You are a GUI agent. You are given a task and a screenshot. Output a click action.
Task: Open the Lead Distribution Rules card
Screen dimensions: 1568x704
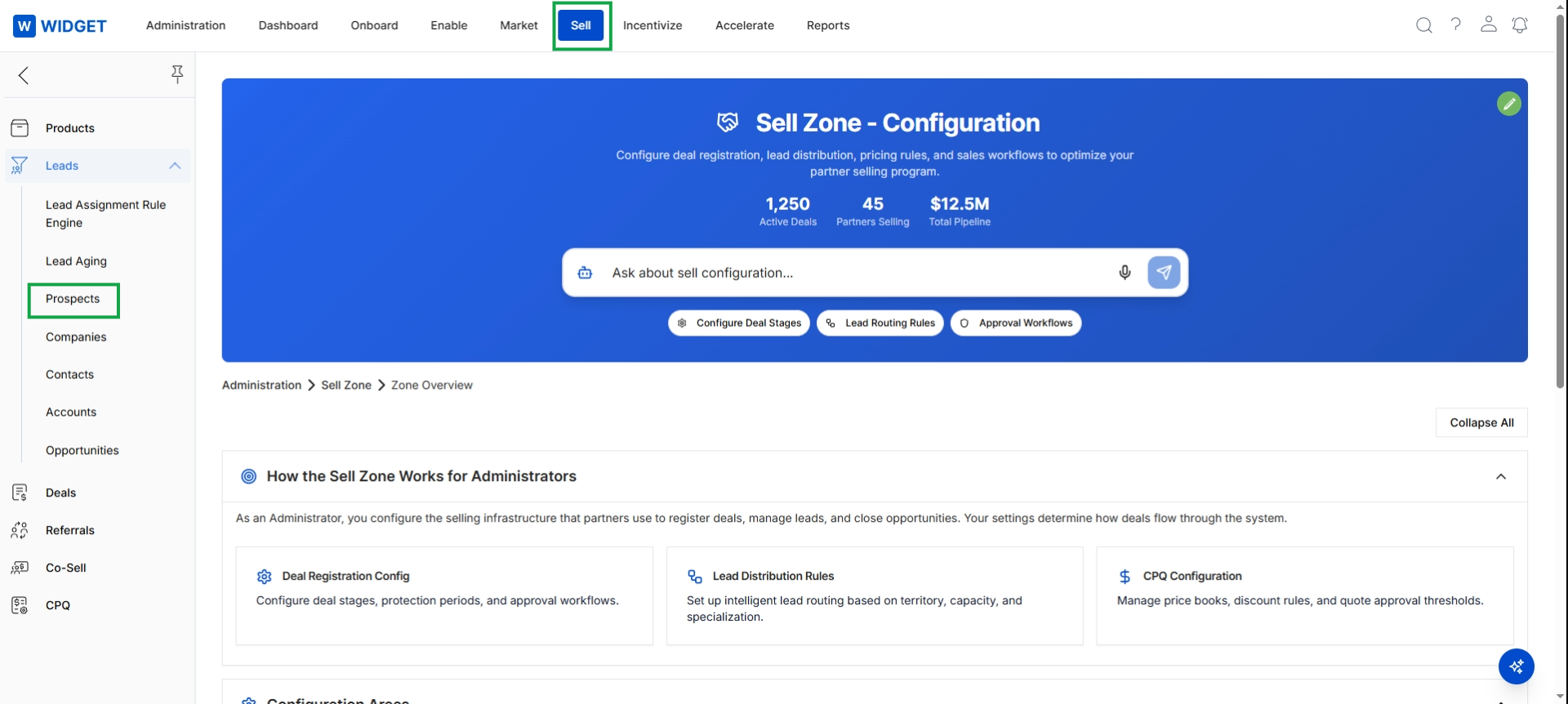(875, 596)
